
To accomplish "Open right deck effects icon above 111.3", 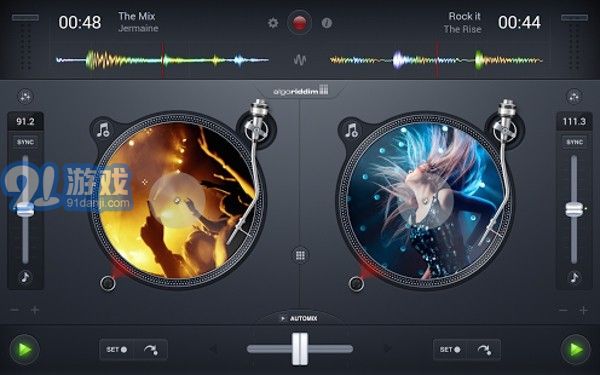I will 574,97.
